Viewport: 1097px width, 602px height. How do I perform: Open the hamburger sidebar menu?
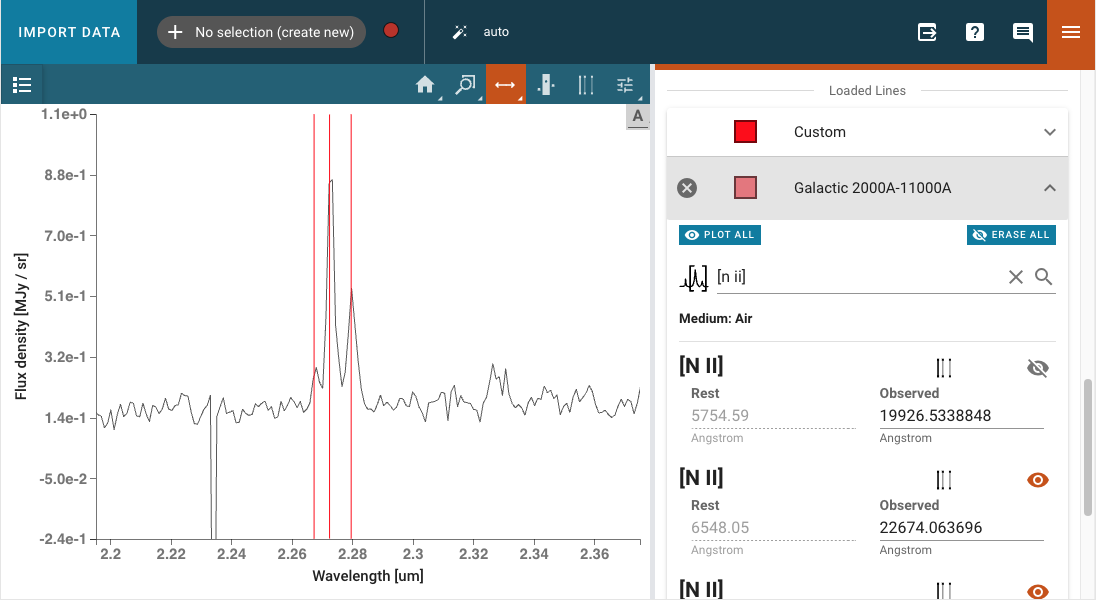[1071, 32]
